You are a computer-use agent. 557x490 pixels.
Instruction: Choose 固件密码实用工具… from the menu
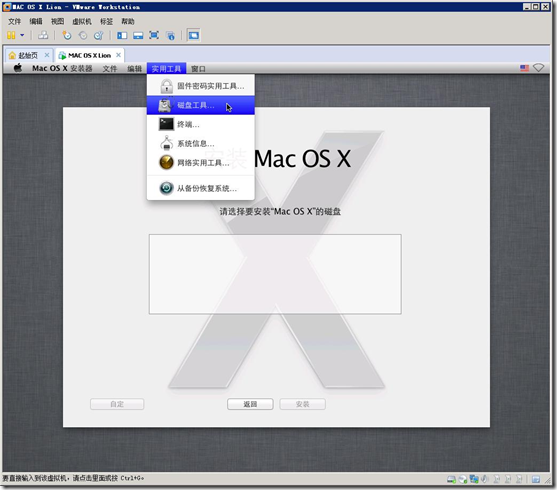click(x=201, y=86)
